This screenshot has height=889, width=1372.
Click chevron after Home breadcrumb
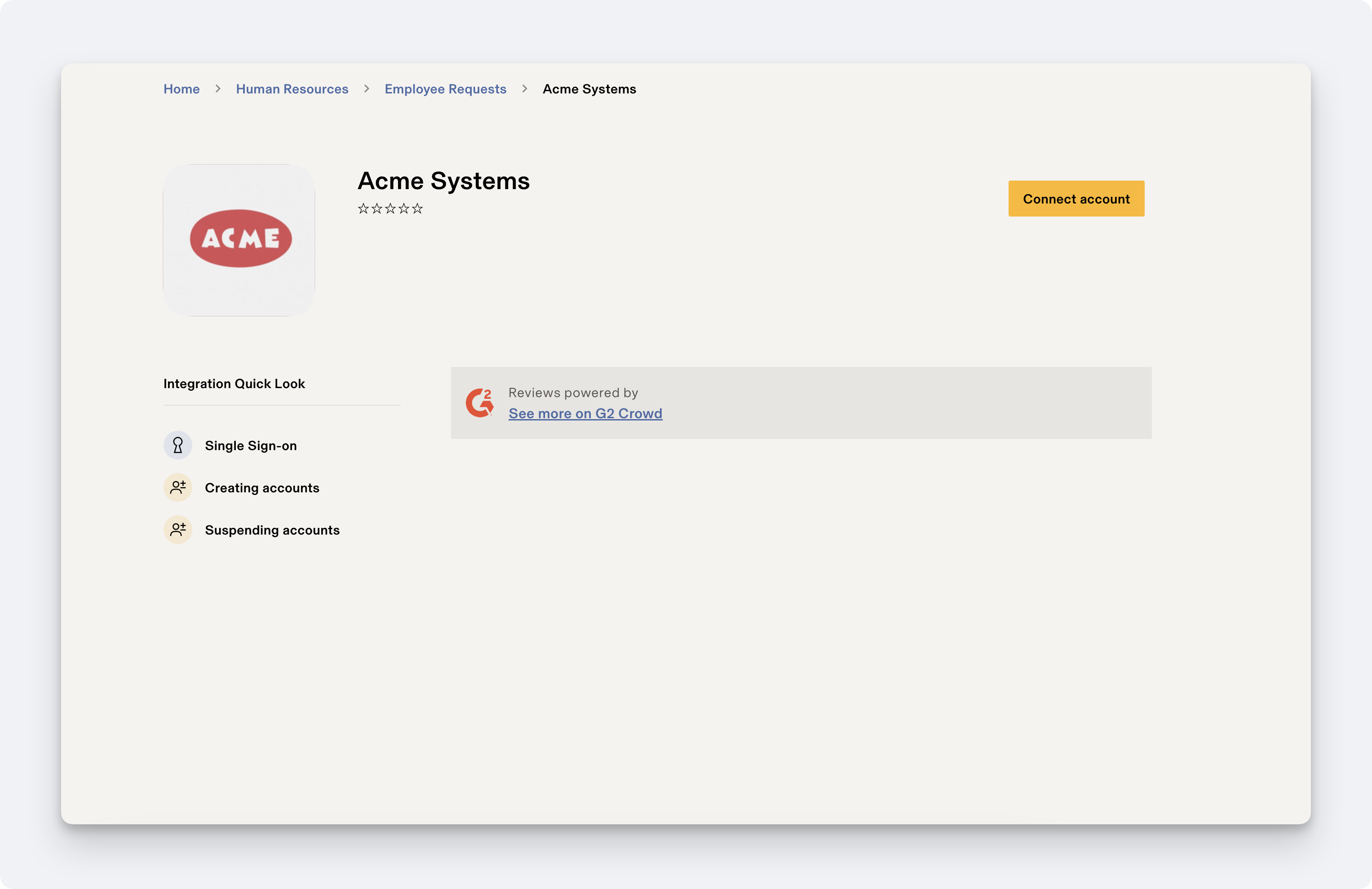coord(218,89)
